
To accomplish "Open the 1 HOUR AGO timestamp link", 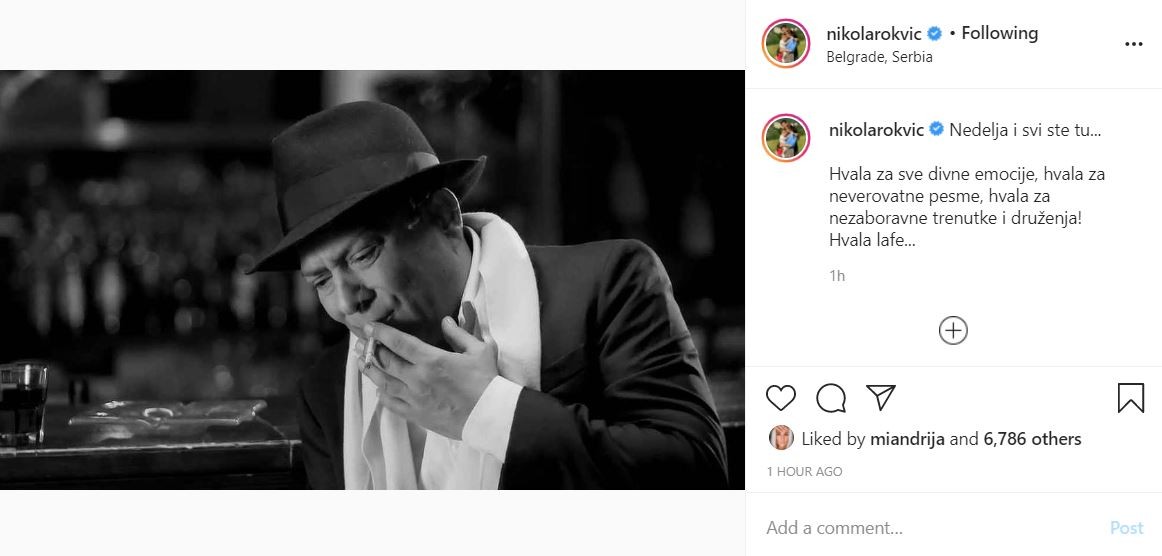I will (804, 471).
